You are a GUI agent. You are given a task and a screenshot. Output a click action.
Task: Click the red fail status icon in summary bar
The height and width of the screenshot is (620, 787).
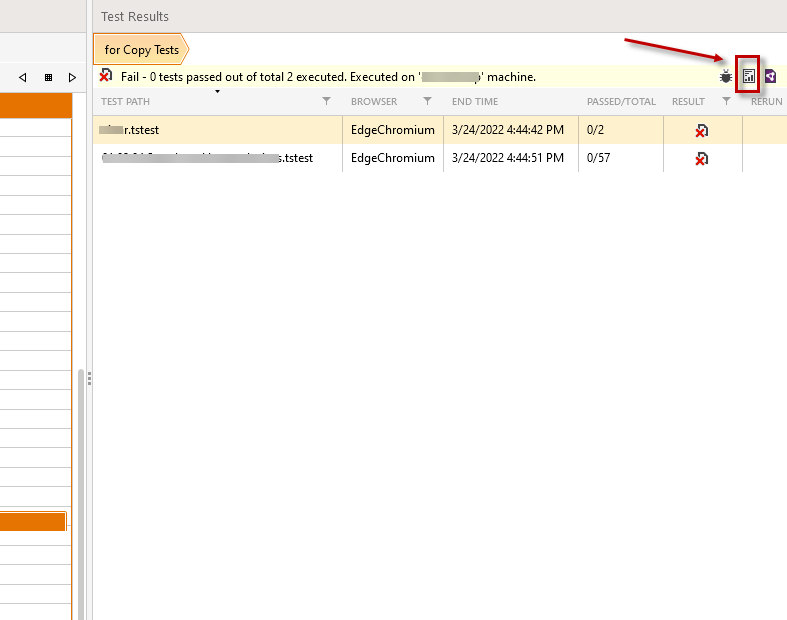106,76
